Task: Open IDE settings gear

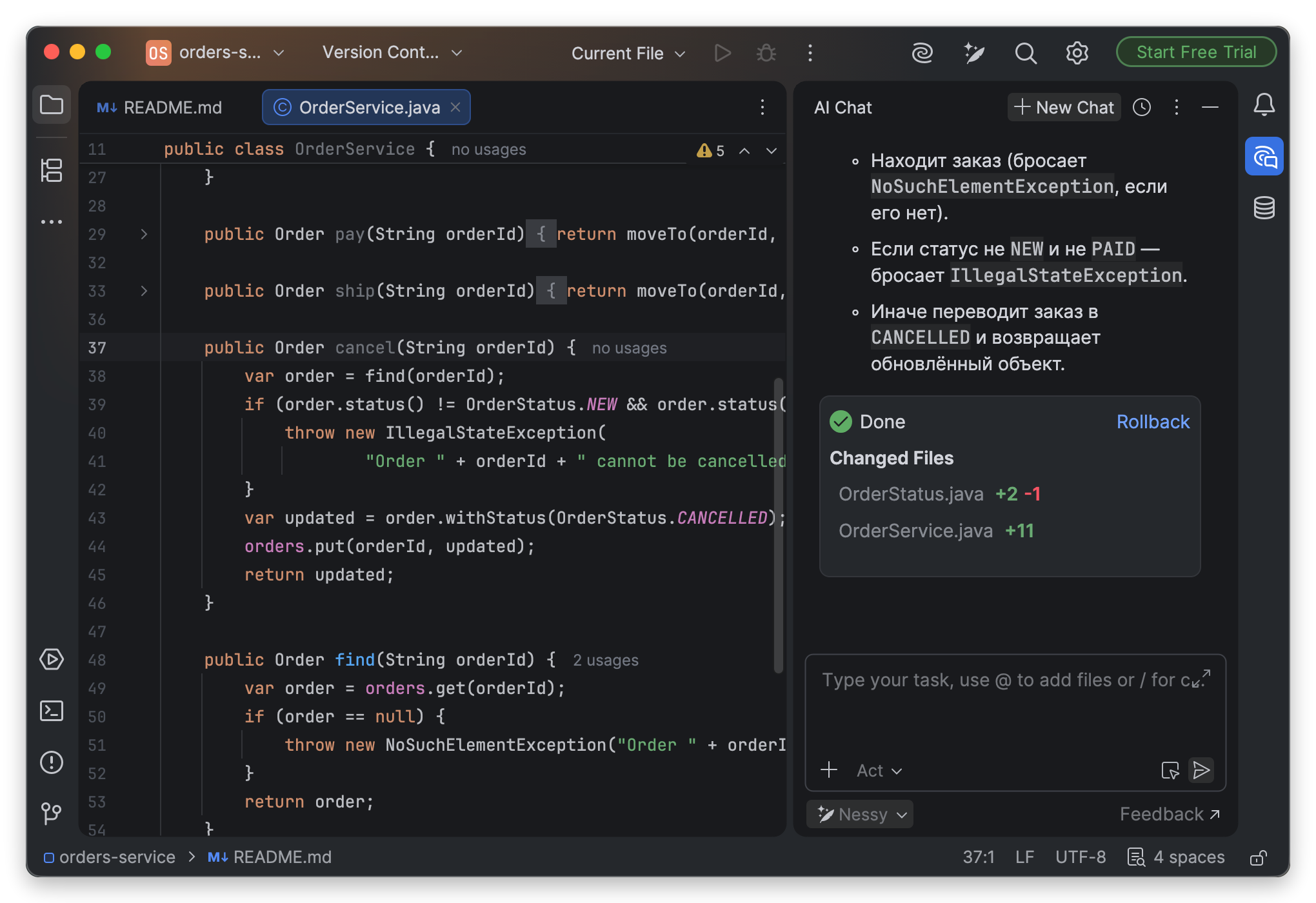Action: (x=1077, y=53)
